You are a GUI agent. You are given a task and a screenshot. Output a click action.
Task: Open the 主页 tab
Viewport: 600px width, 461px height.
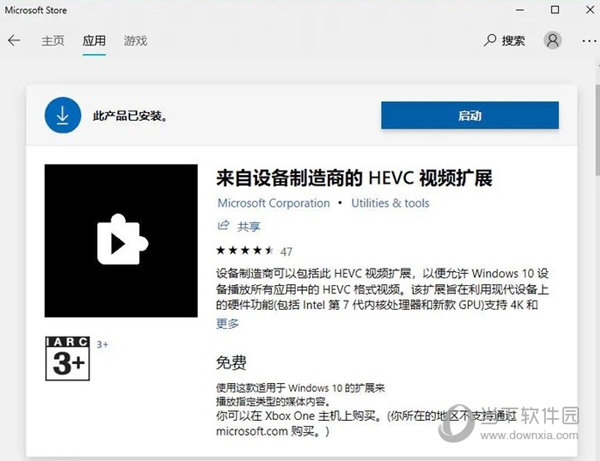click(x=53, y=41)
